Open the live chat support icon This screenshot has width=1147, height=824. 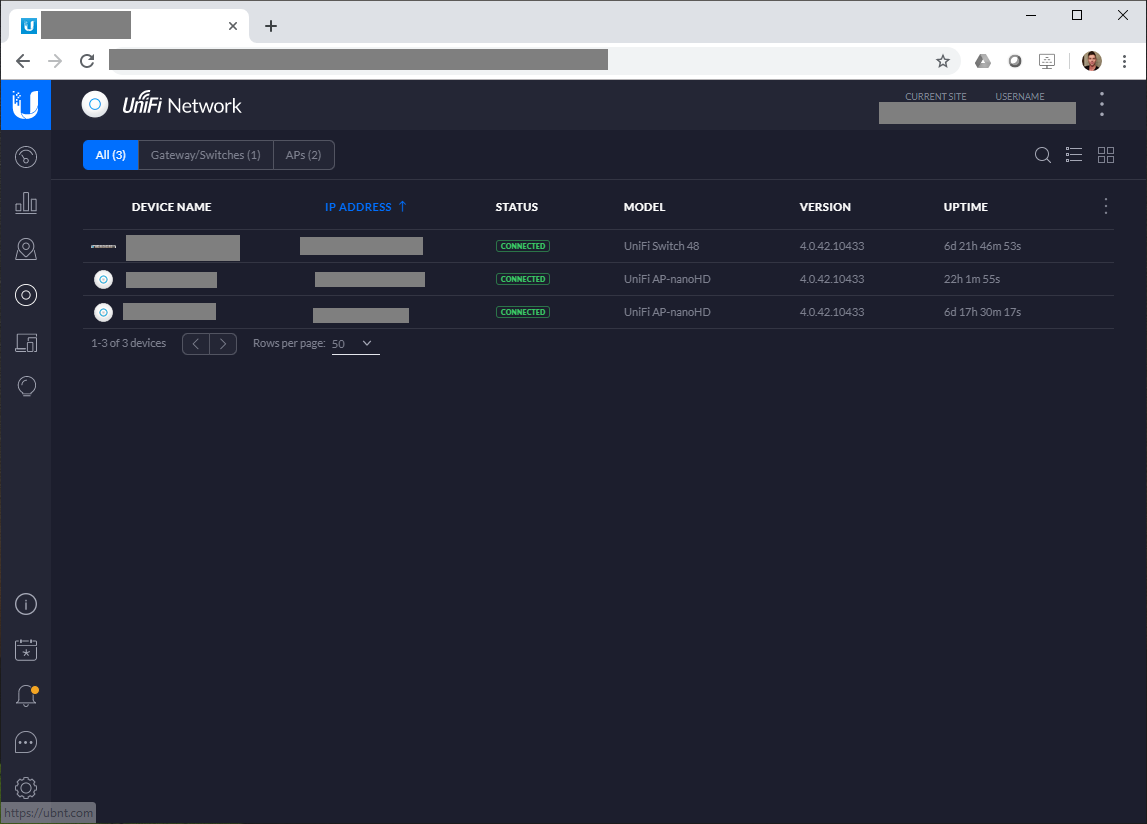click(x=26, y=742)
